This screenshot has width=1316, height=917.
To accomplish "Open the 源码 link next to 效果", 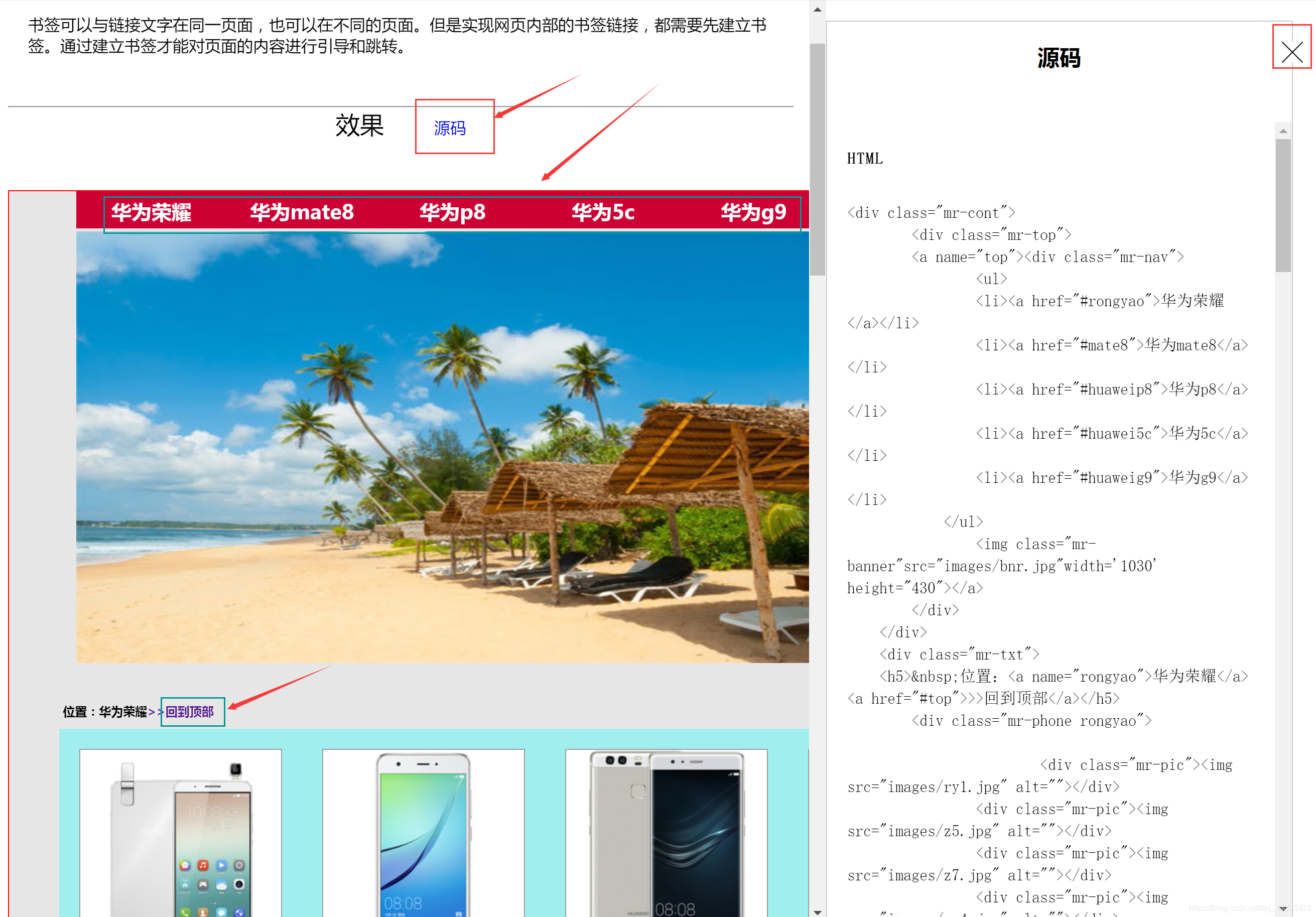I will (449, 128).
